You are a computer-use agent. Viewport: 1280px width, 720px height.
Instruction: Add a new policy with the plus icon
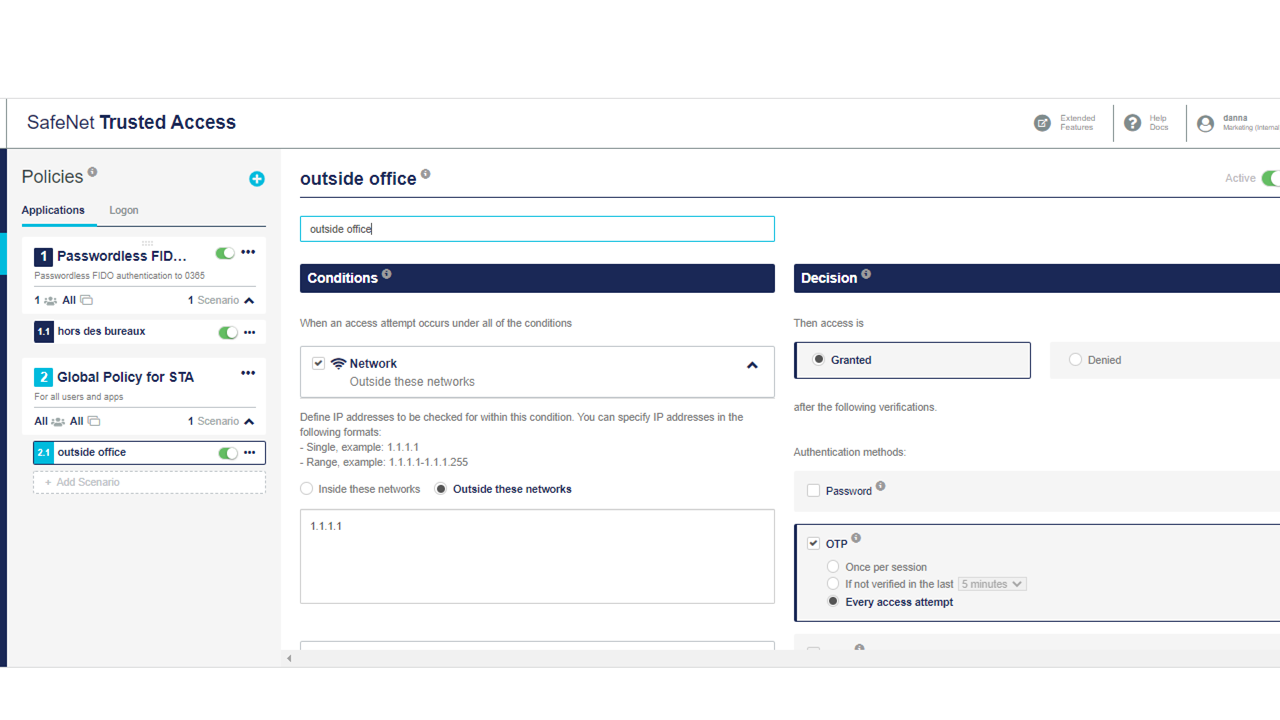[257, 179]
